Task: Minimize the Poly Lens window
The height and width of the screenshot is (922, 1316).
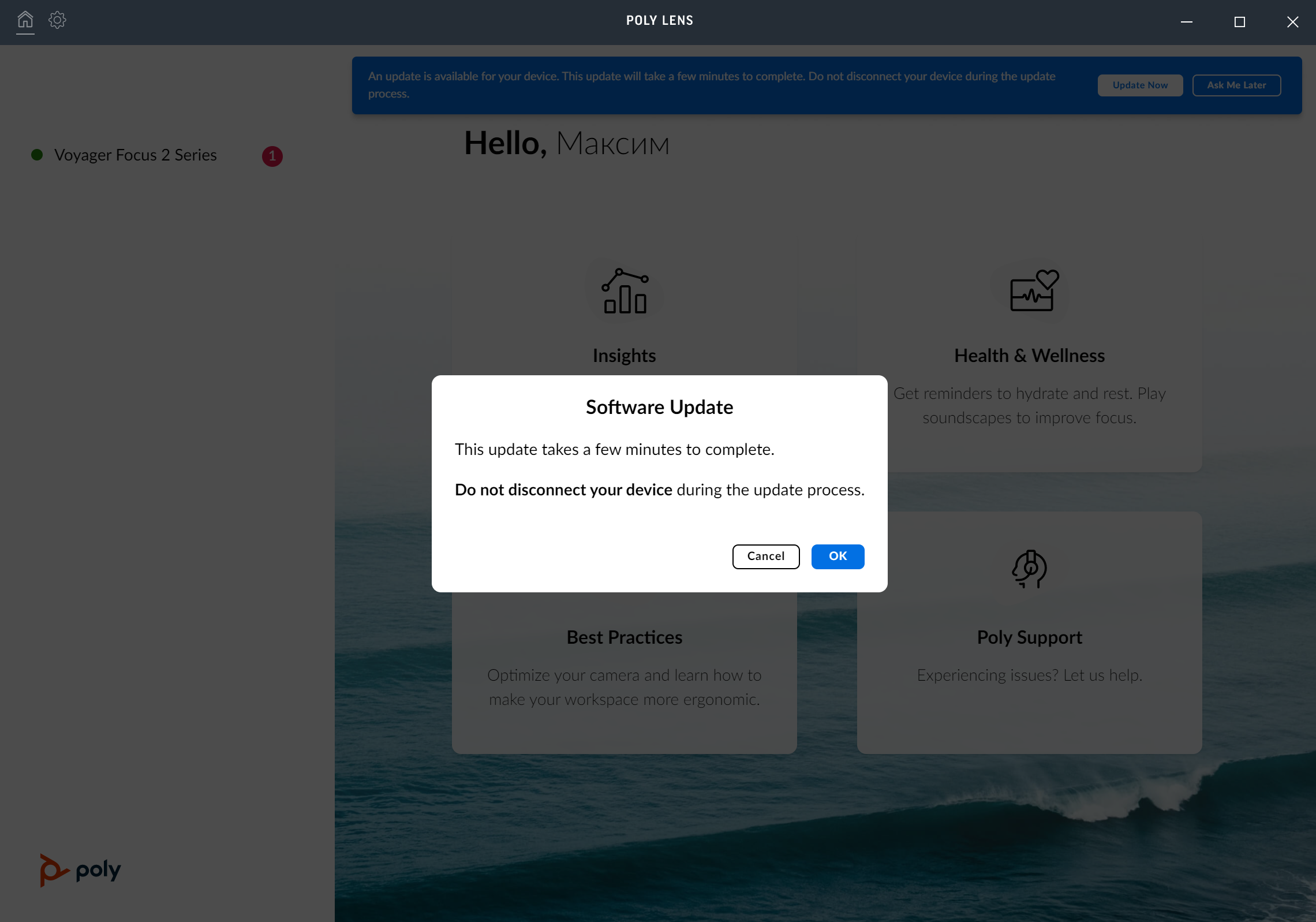Action: pyautogui.click(x=1187, y=22)
